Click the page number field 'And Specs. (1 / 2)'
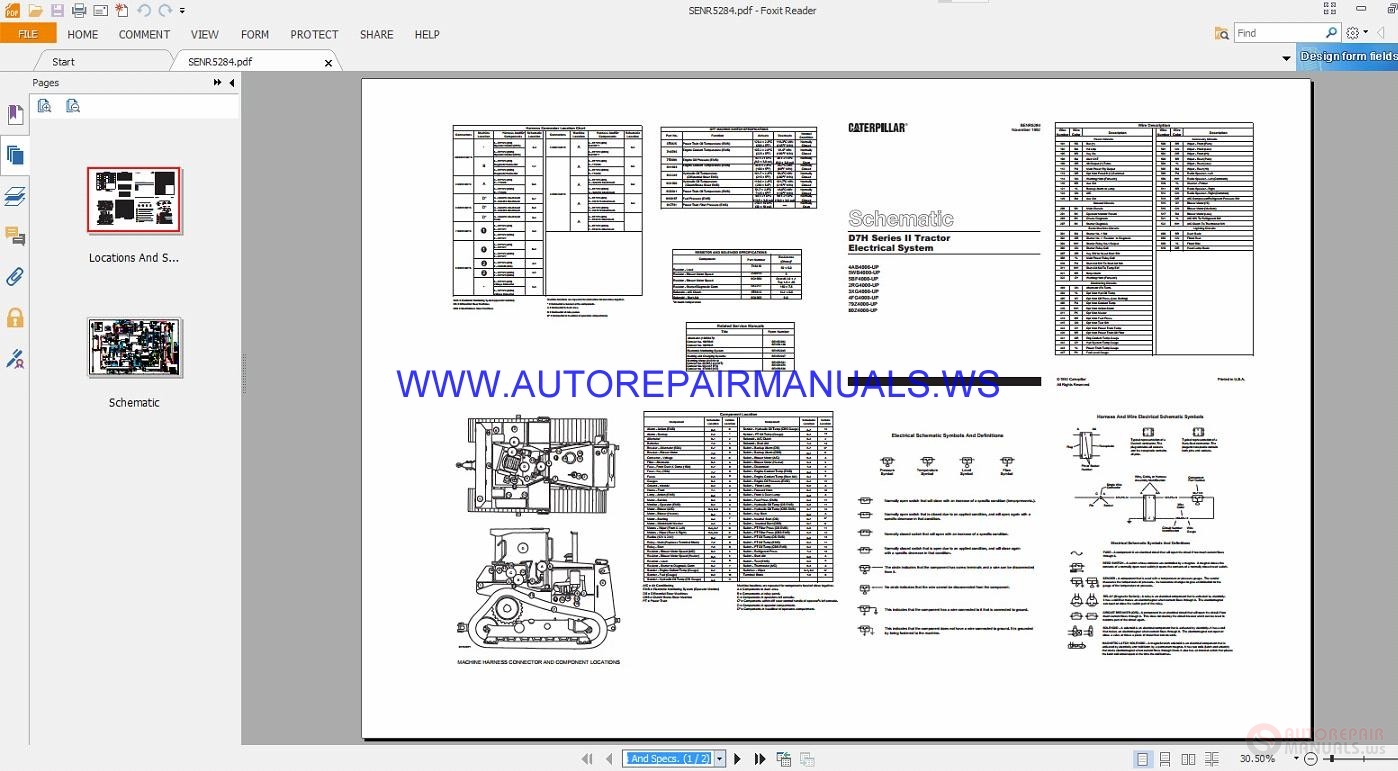Screen dimensions: 1398x771 (668, 759)
